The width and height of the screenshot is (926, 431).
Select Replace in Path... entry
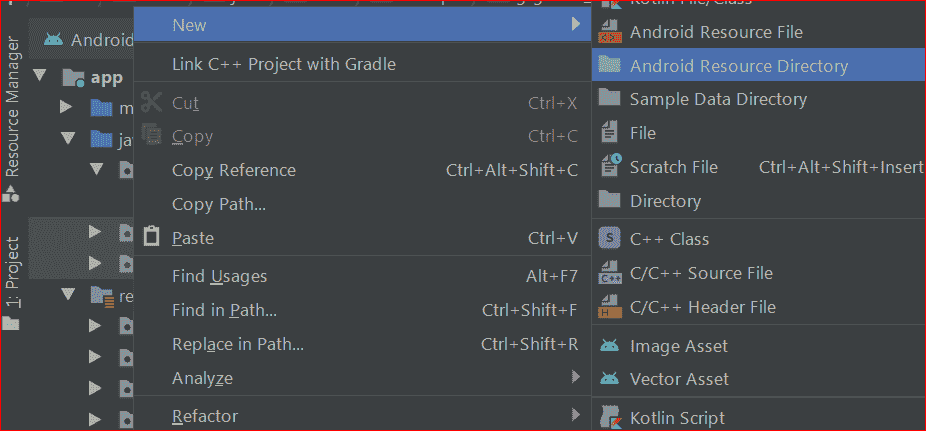coord(363,344)
